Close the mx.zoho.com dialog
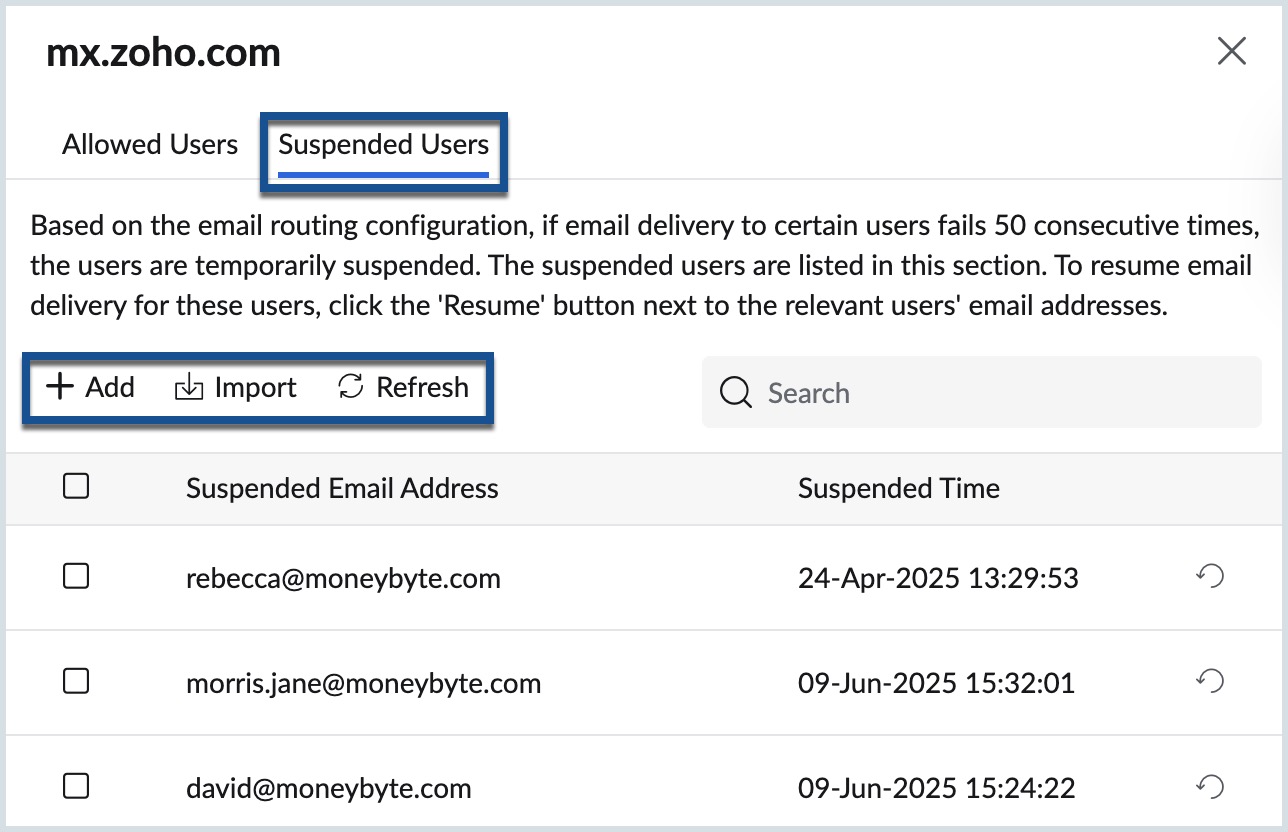Viewport: 1288px width, 832px height. tap(1231, 52)
